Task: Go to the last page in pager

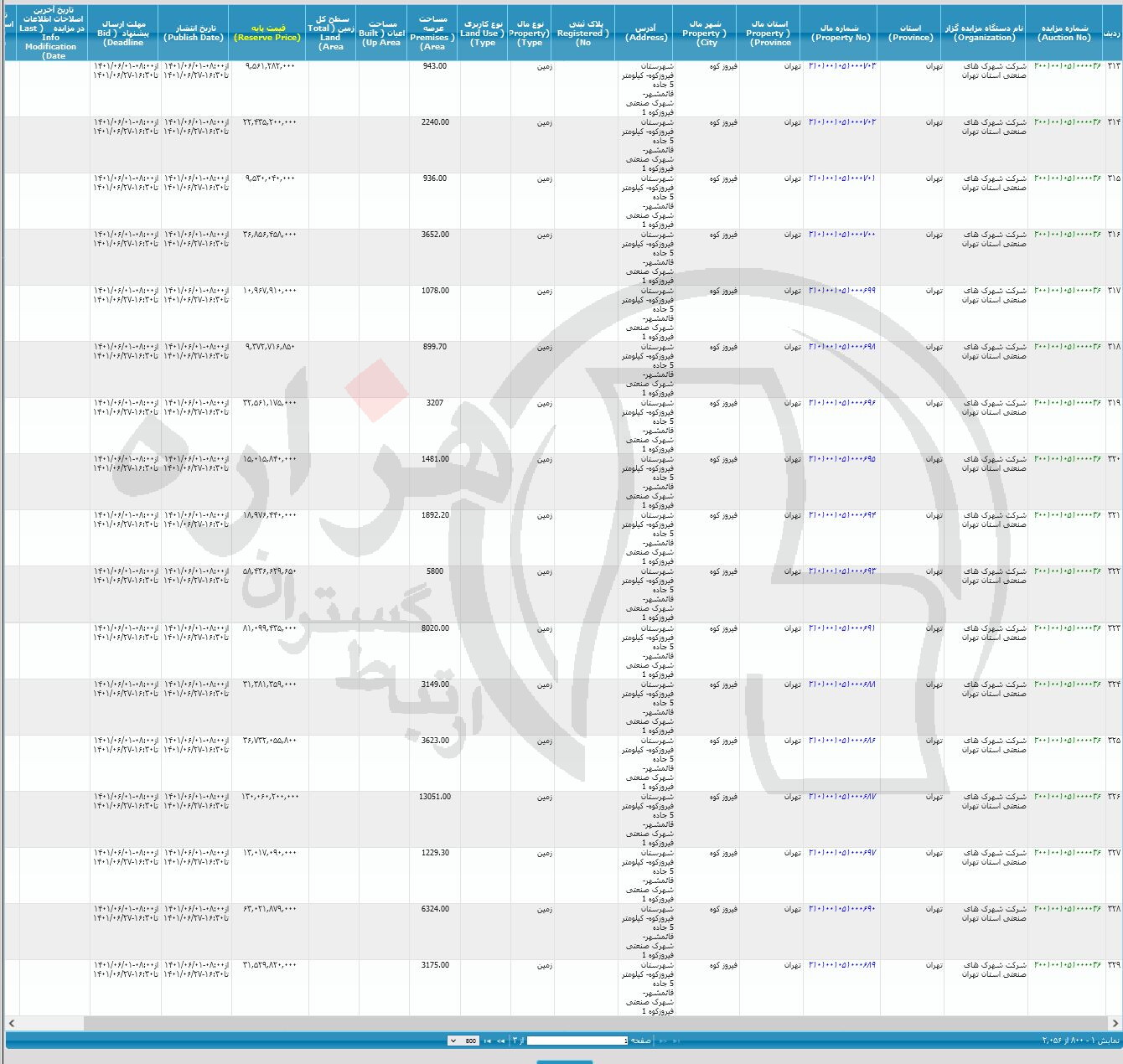Action: (487, 1041)
